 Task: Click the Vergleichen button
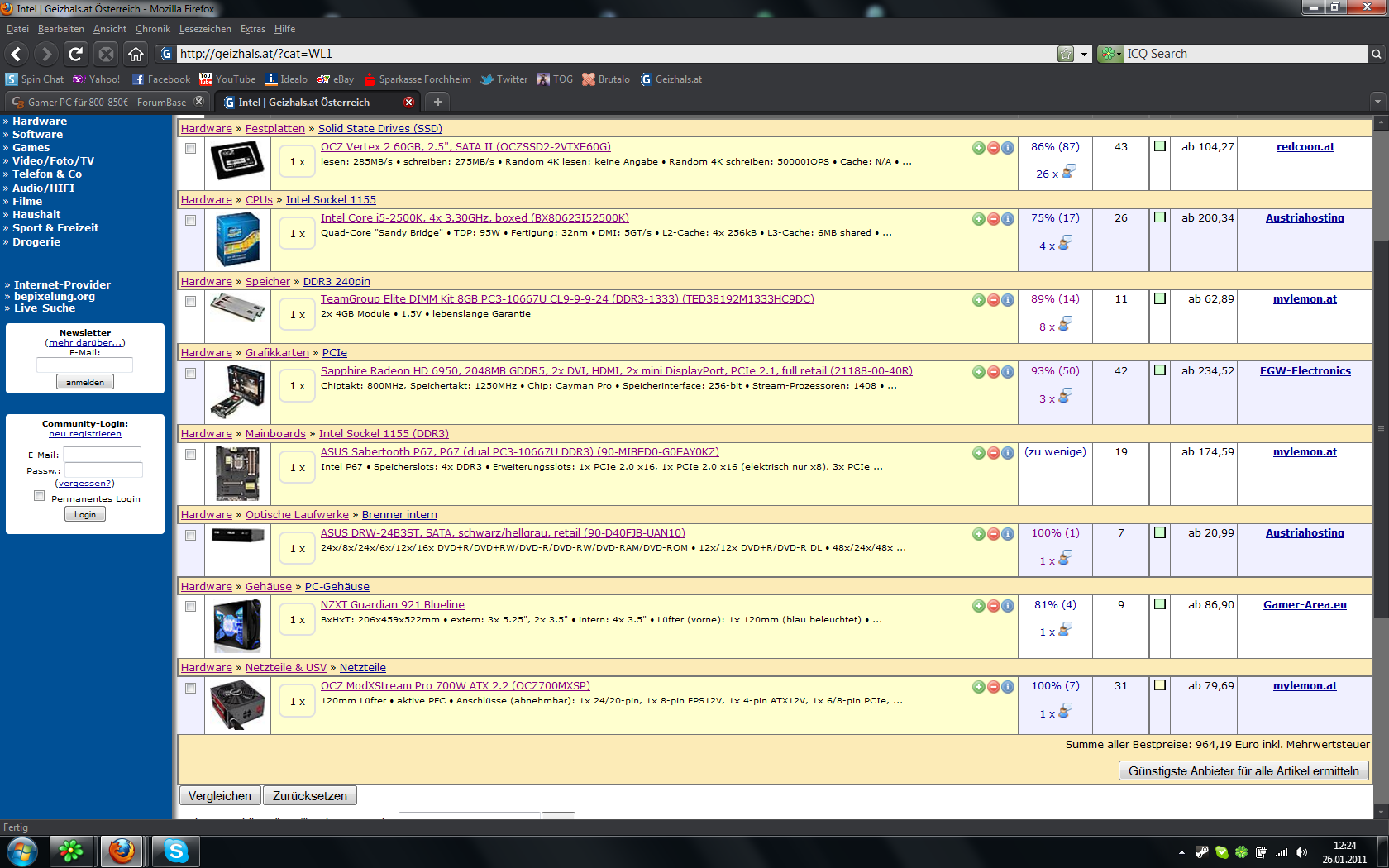pyautogui.click(x=220, y=796)
